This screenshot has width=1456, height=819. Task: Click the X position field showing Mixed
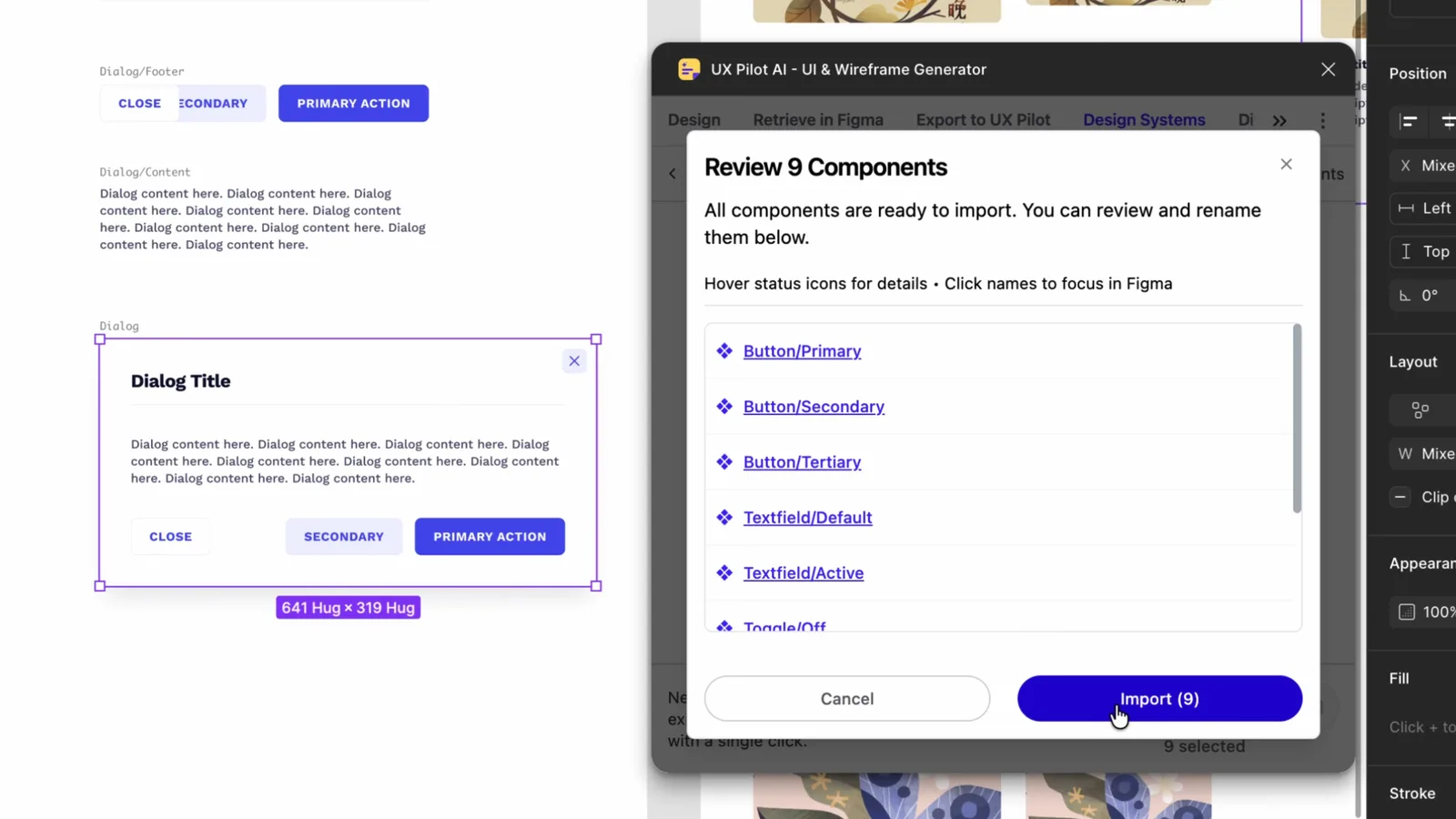1424,166
